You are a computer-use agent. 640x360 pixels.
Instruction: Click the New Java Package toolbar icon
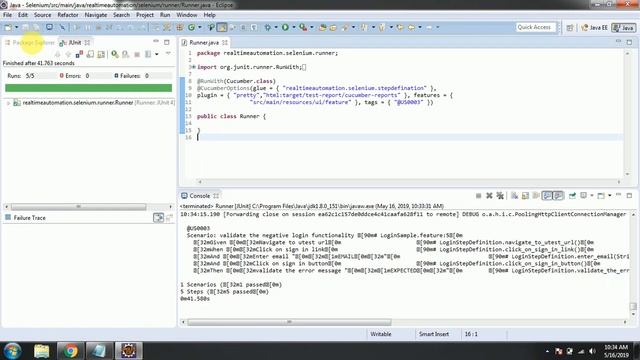click(x=180, y=27)
